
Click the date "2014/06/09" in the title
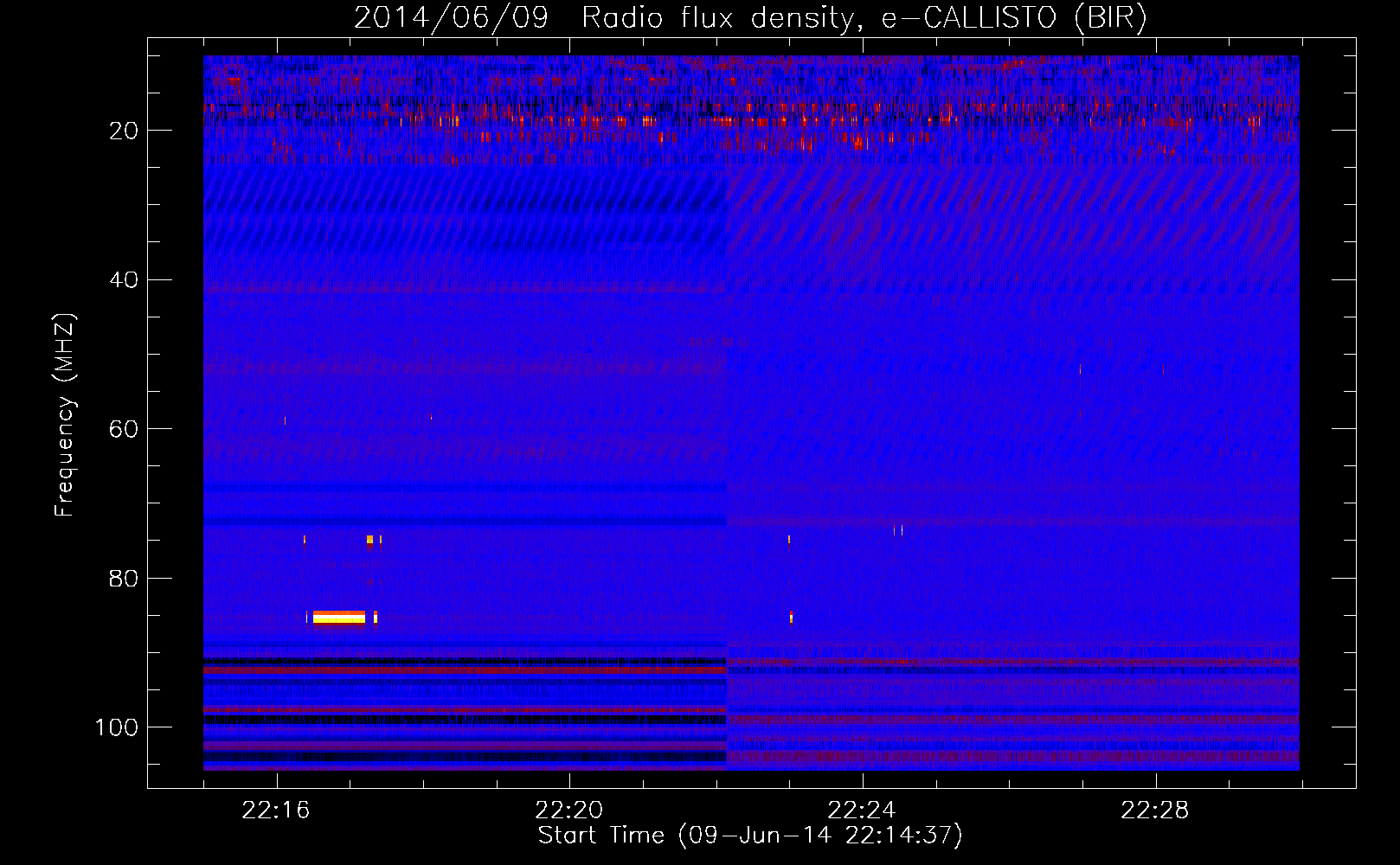(451, 17)
